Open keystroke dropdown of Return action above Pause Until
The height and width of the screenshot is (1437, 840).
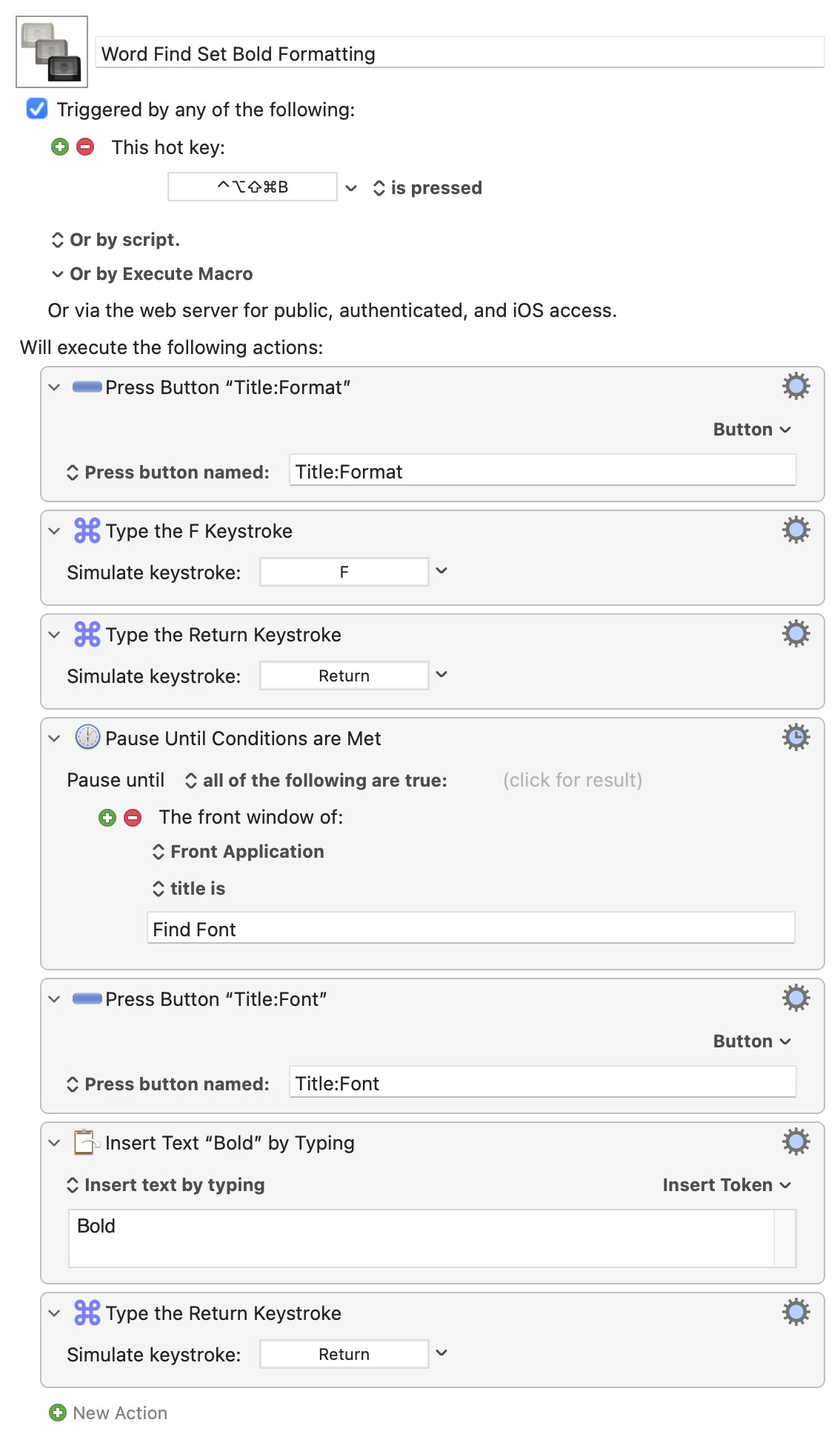coord(442,675)
